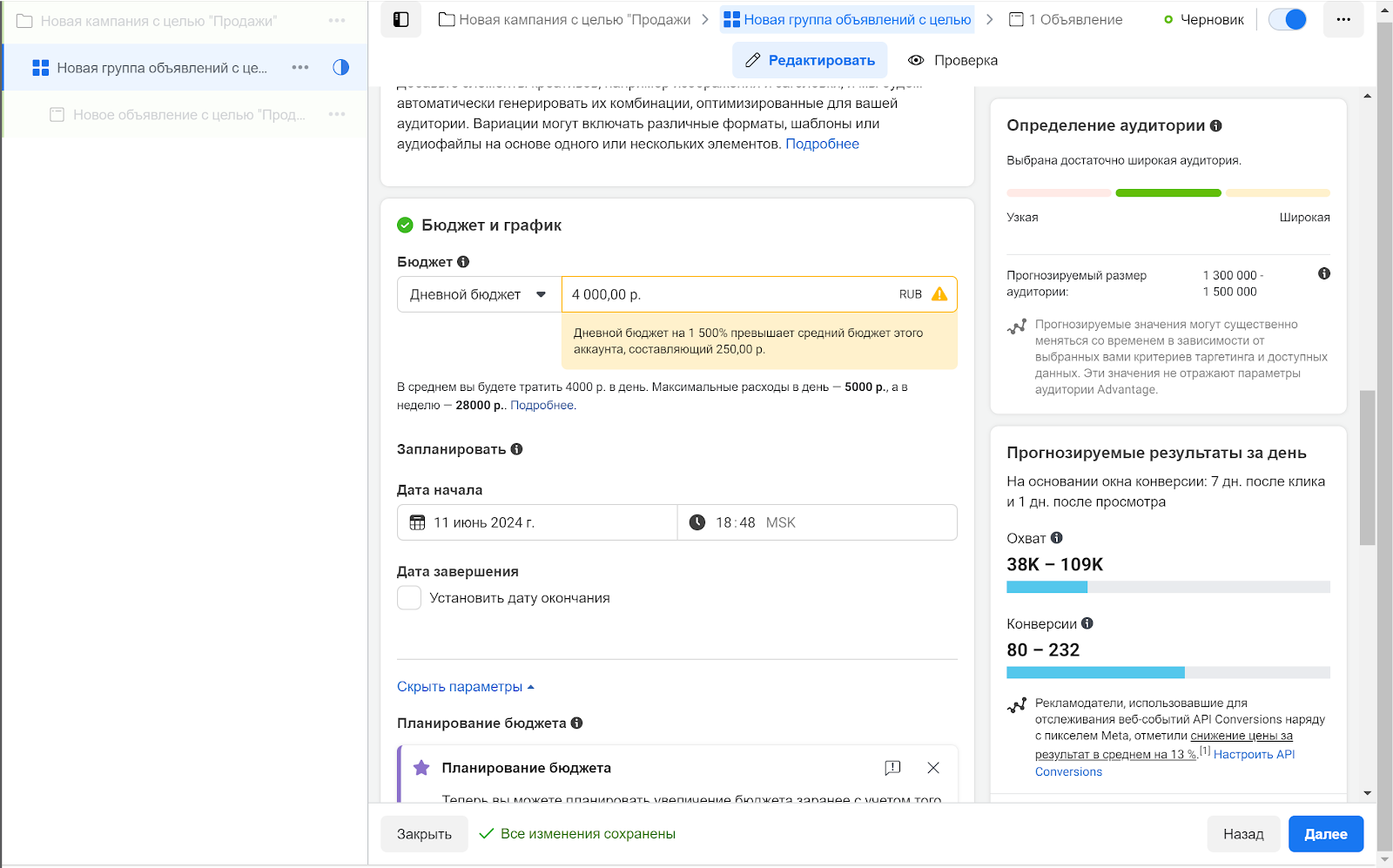Image resolution: width=1393 pixels, height=868 pixels.
Task: Click right panel scroll up arrow
Action: [x=1368, y=96]
